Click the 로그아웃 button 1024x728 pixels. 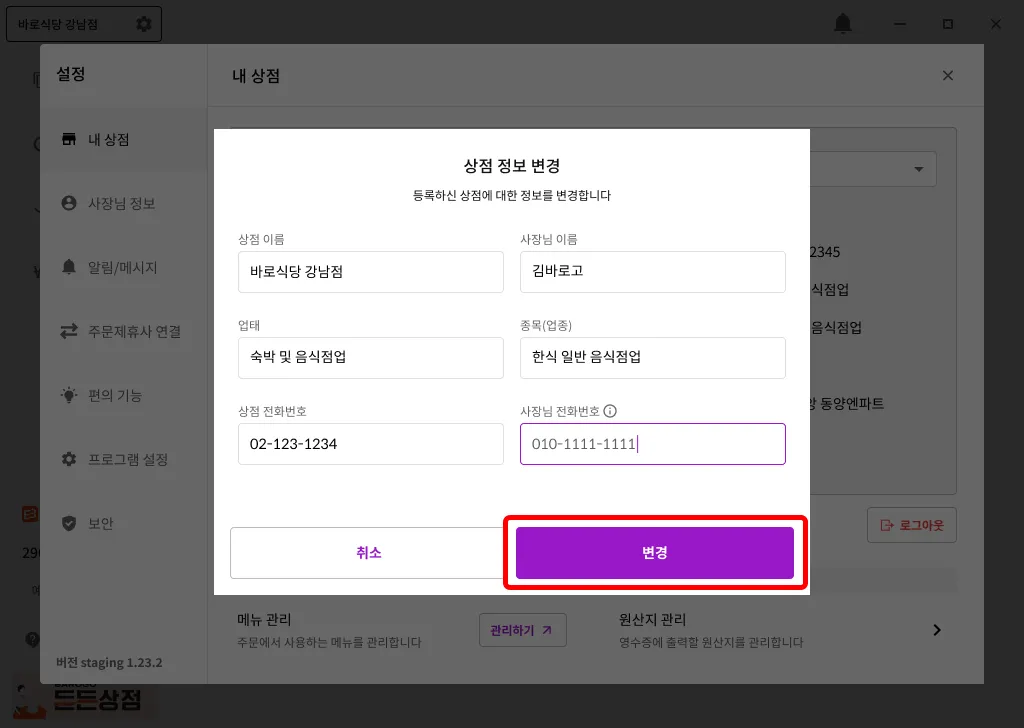pyautogui.click(x=912, y=525)
